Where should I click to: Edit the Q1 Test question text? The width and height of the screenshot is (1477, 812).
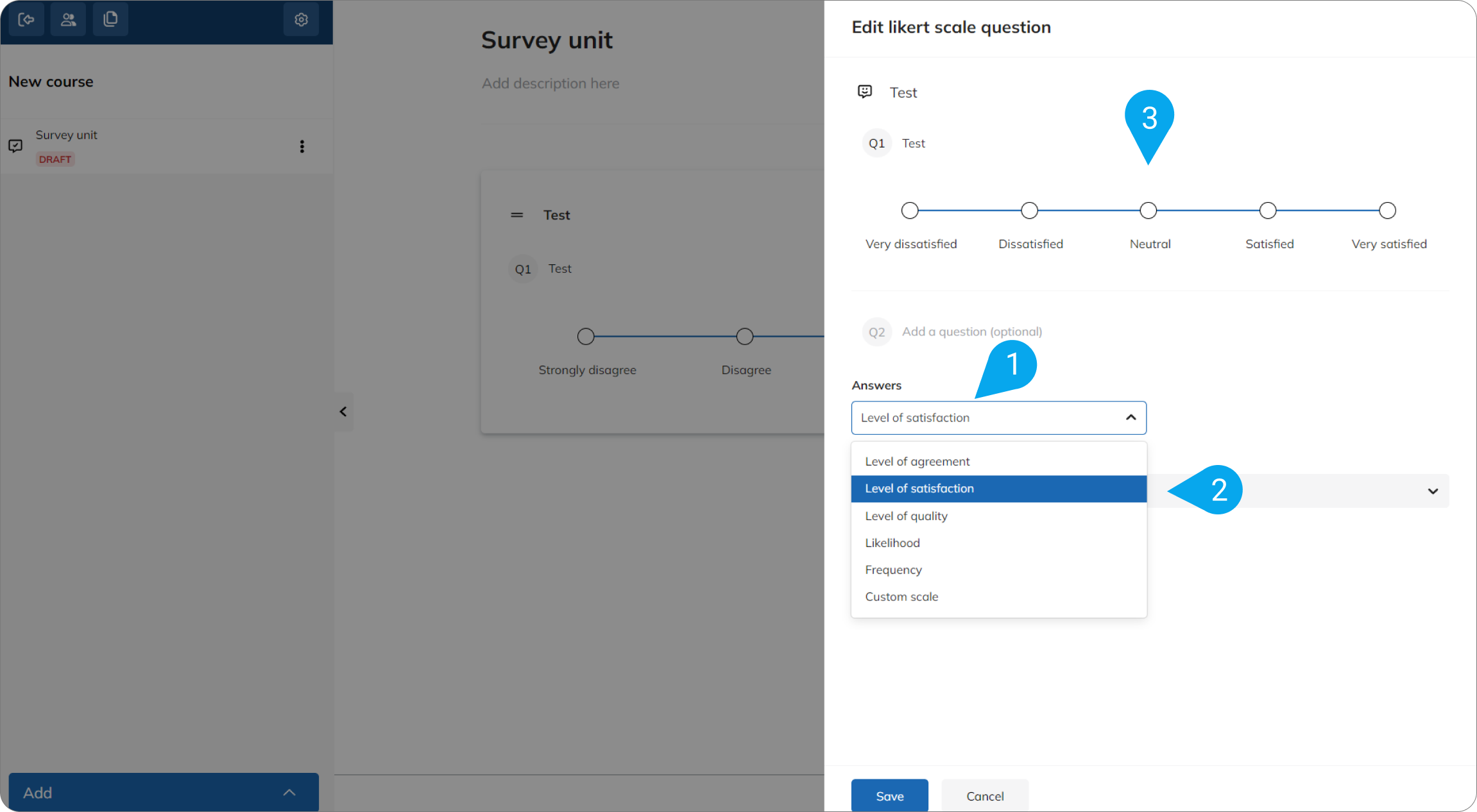pos(913,143)
